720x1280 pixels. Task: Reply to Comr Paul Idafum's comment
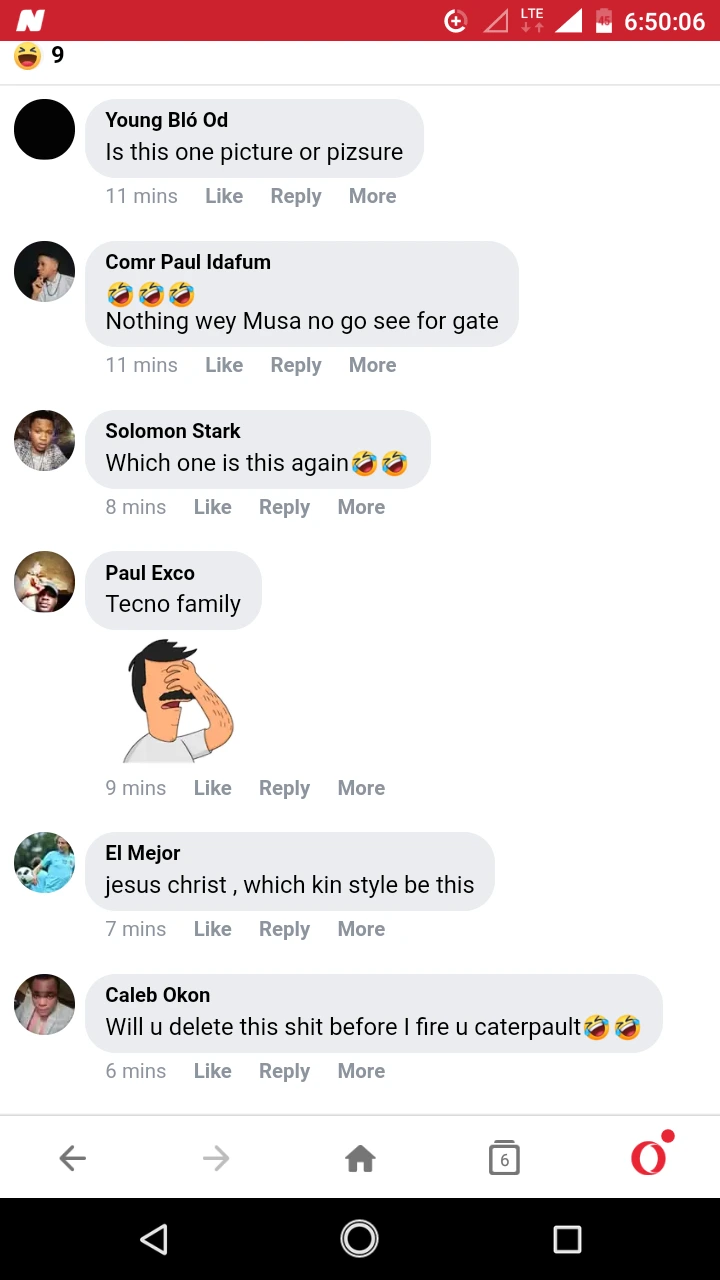(x=296, y=365)
